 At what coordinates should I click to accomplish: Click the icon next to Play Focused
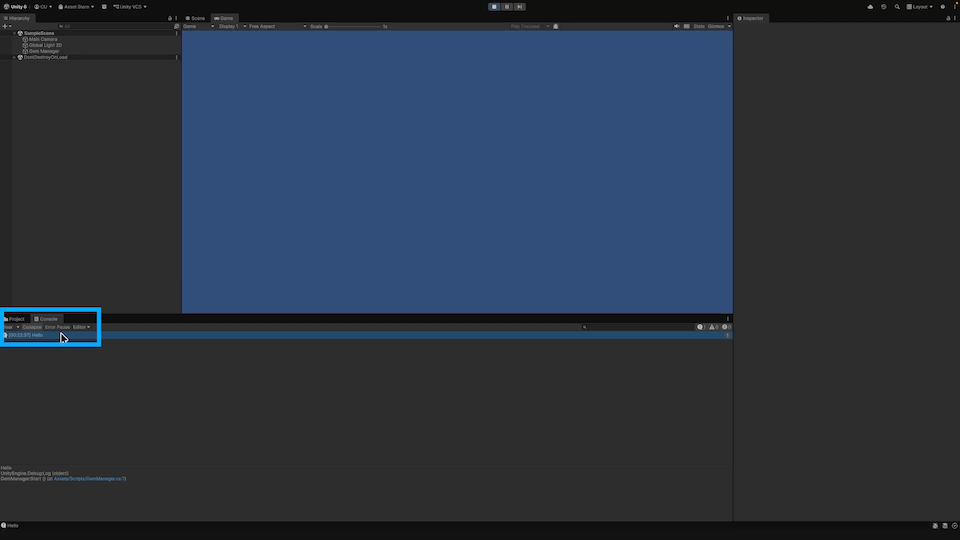tap(555, 26)
